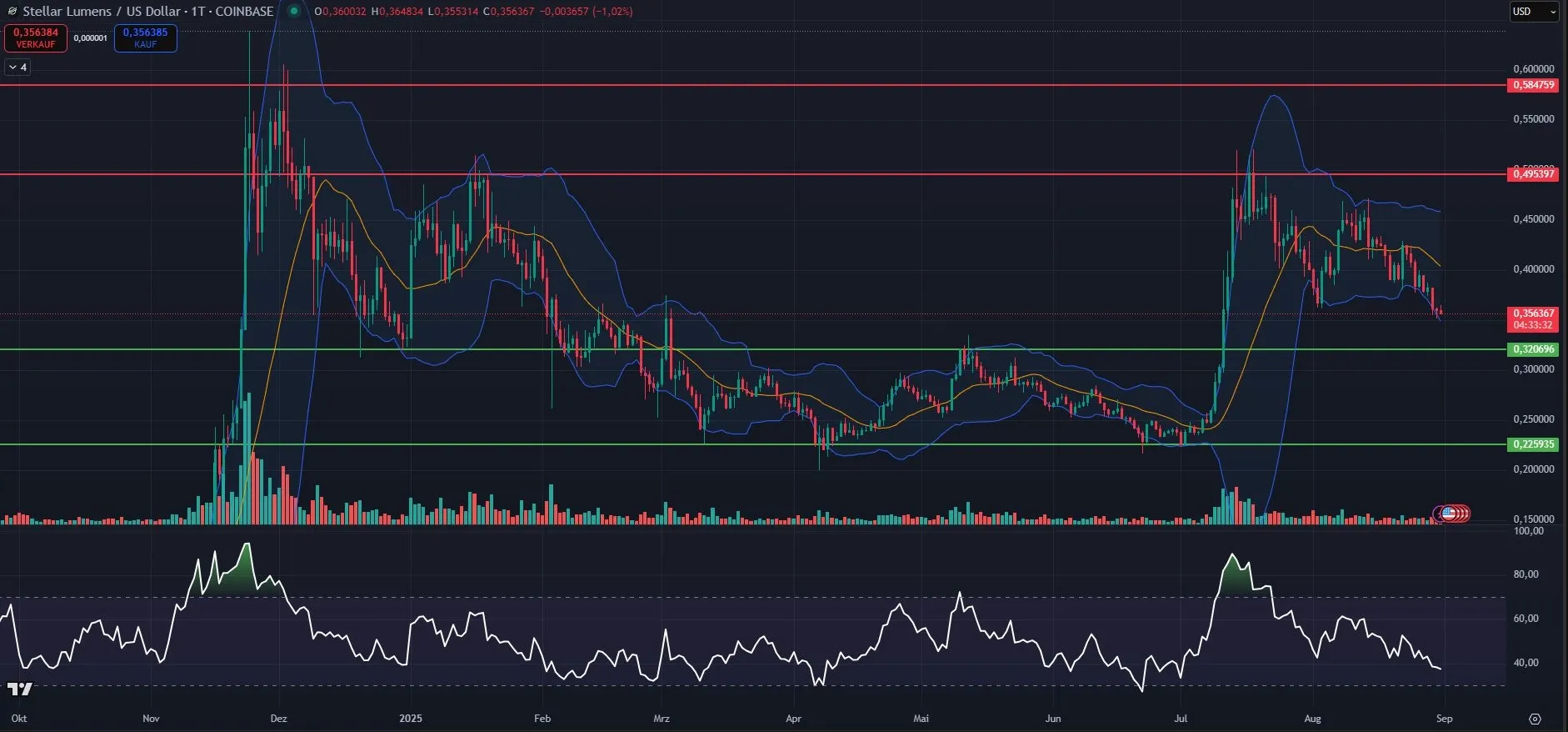Click the Dez label on time axis
This screenshot has width=1568, height=732.
(279, 719)
